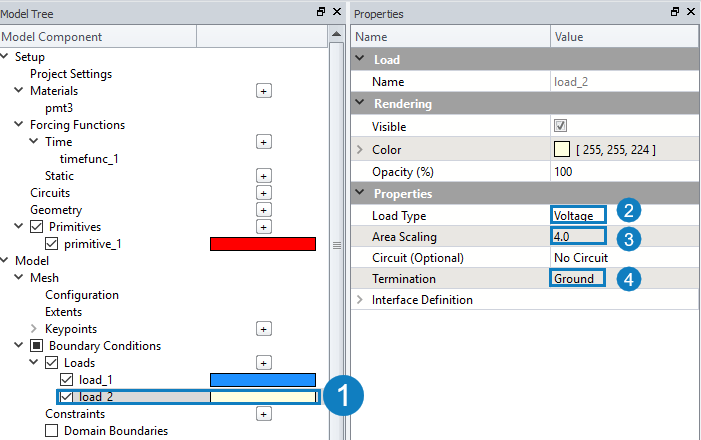Collapse the Setup tree node
This screenshot has height=440, width=701.
click(x=4, y=56)
